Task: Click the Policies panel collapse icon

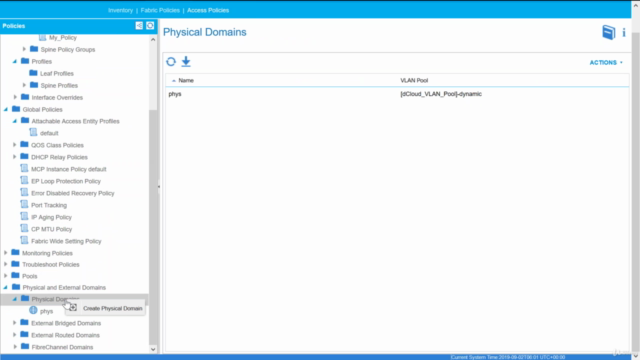Action: tap(139, 26)
